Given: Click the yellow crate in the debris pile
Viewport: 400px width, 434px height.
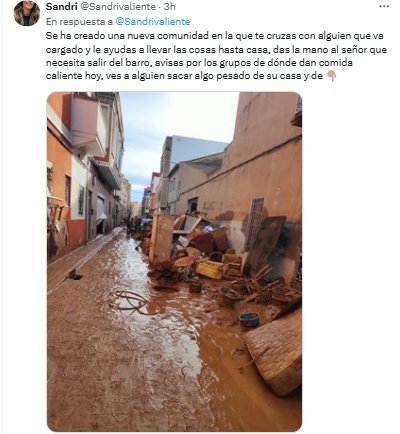Looking at the screenshot, I should (210, 269).
